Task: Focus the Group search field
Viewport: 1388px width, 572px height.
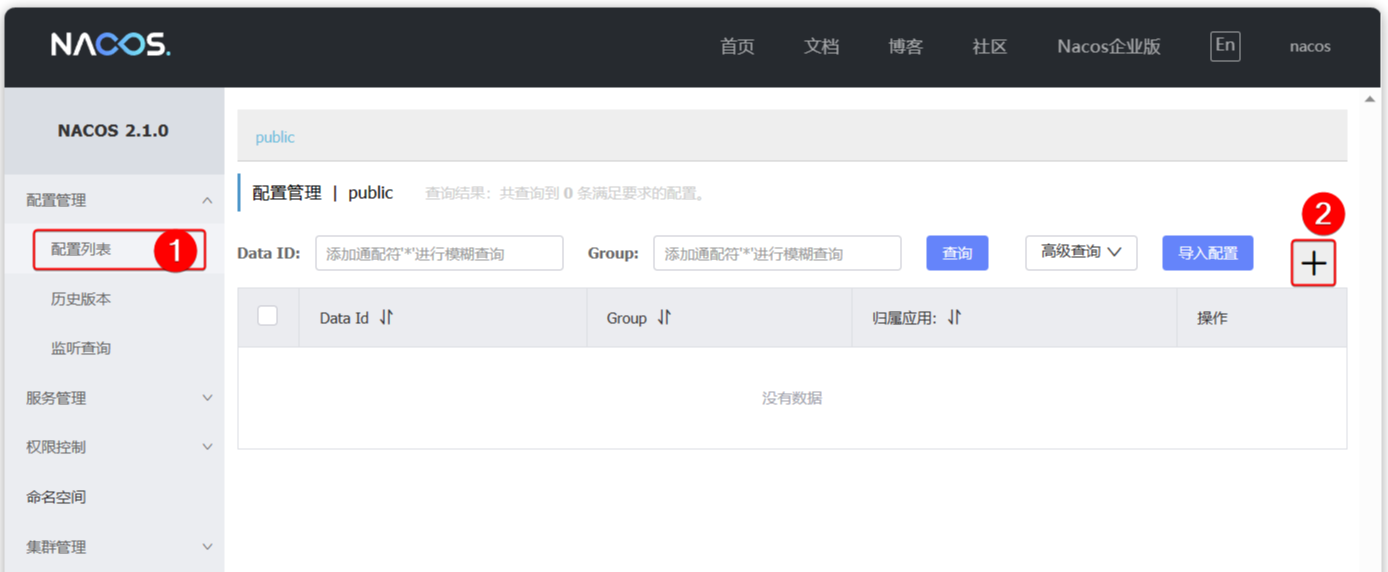Action: 777,253
